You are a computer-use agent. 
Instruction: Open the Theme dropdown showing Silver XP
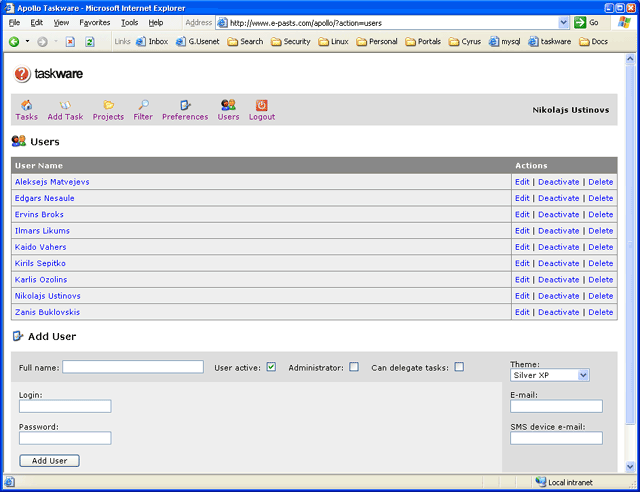point(550,375)
